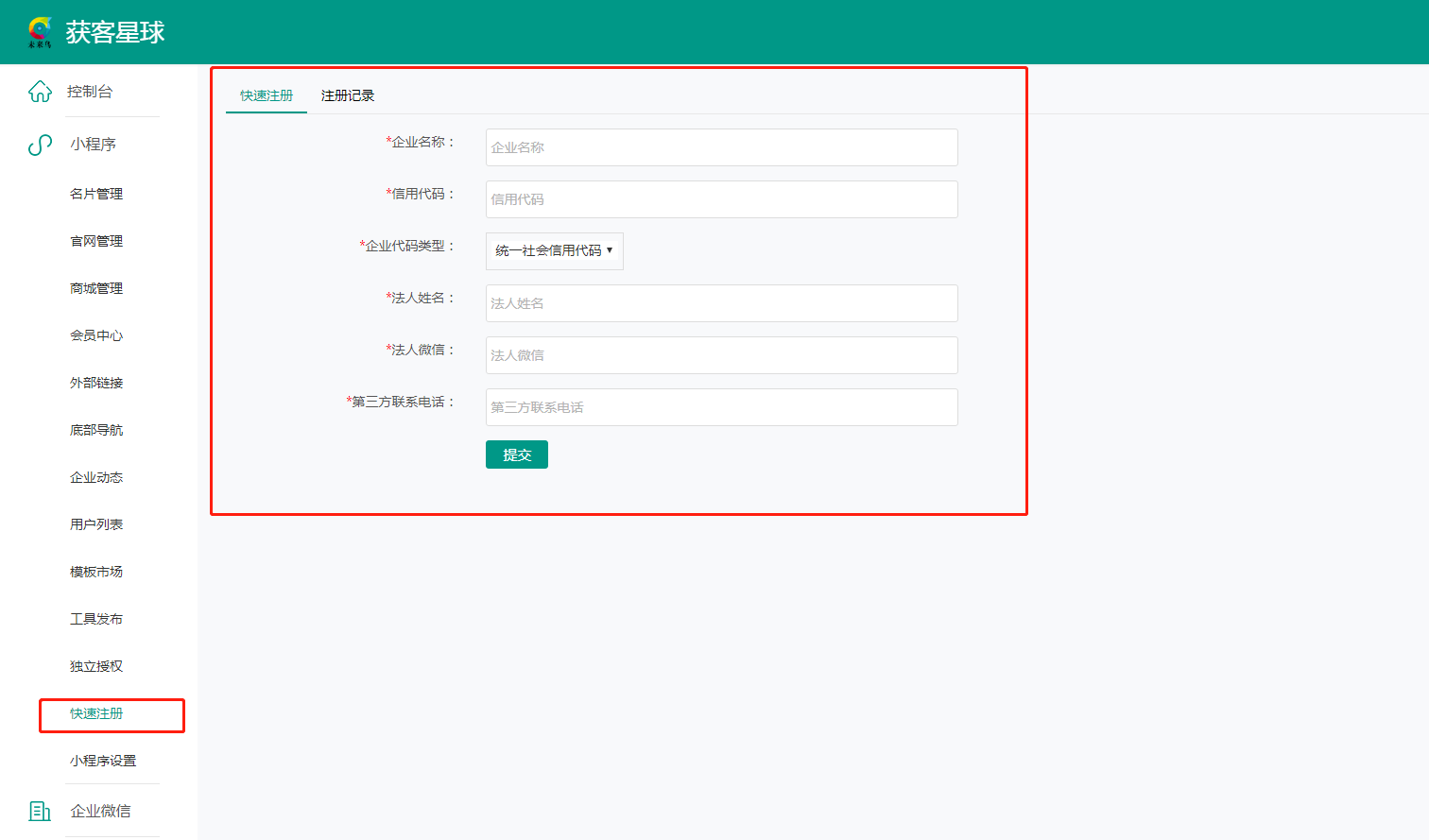Click the 提交 button

pyautogui.click(x=517, y=454)
